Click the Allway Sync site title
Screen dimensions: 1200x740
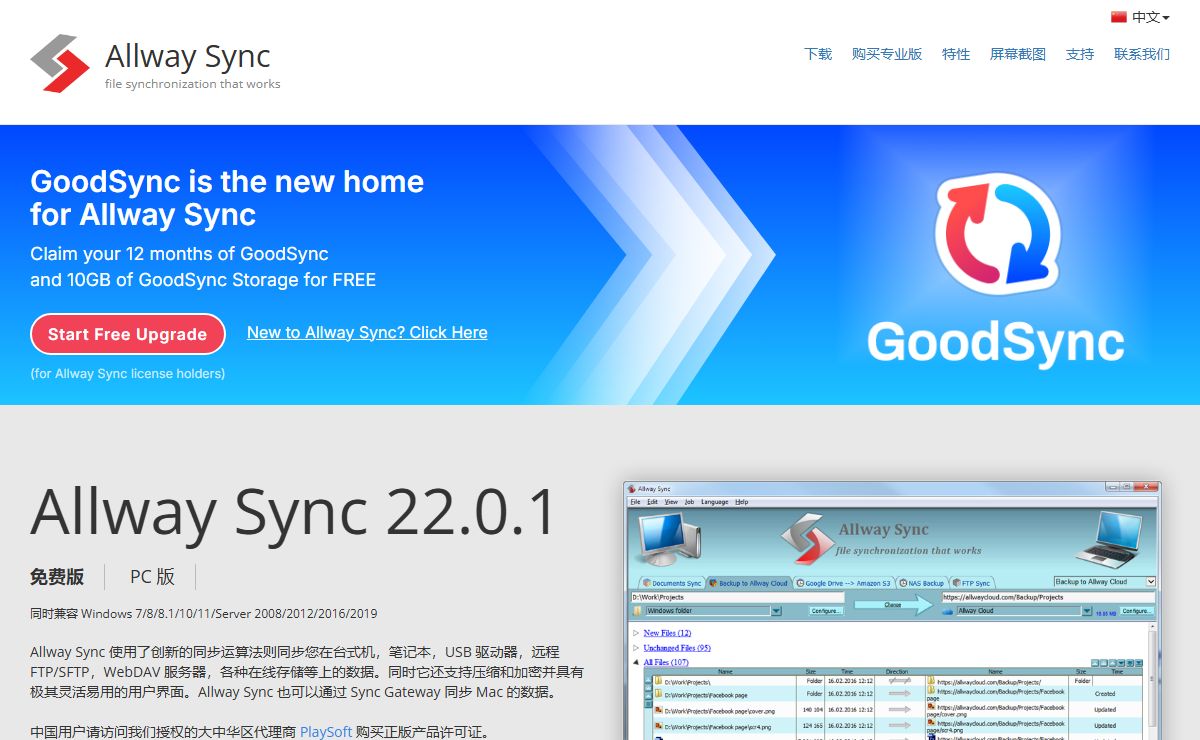[188, 56]
